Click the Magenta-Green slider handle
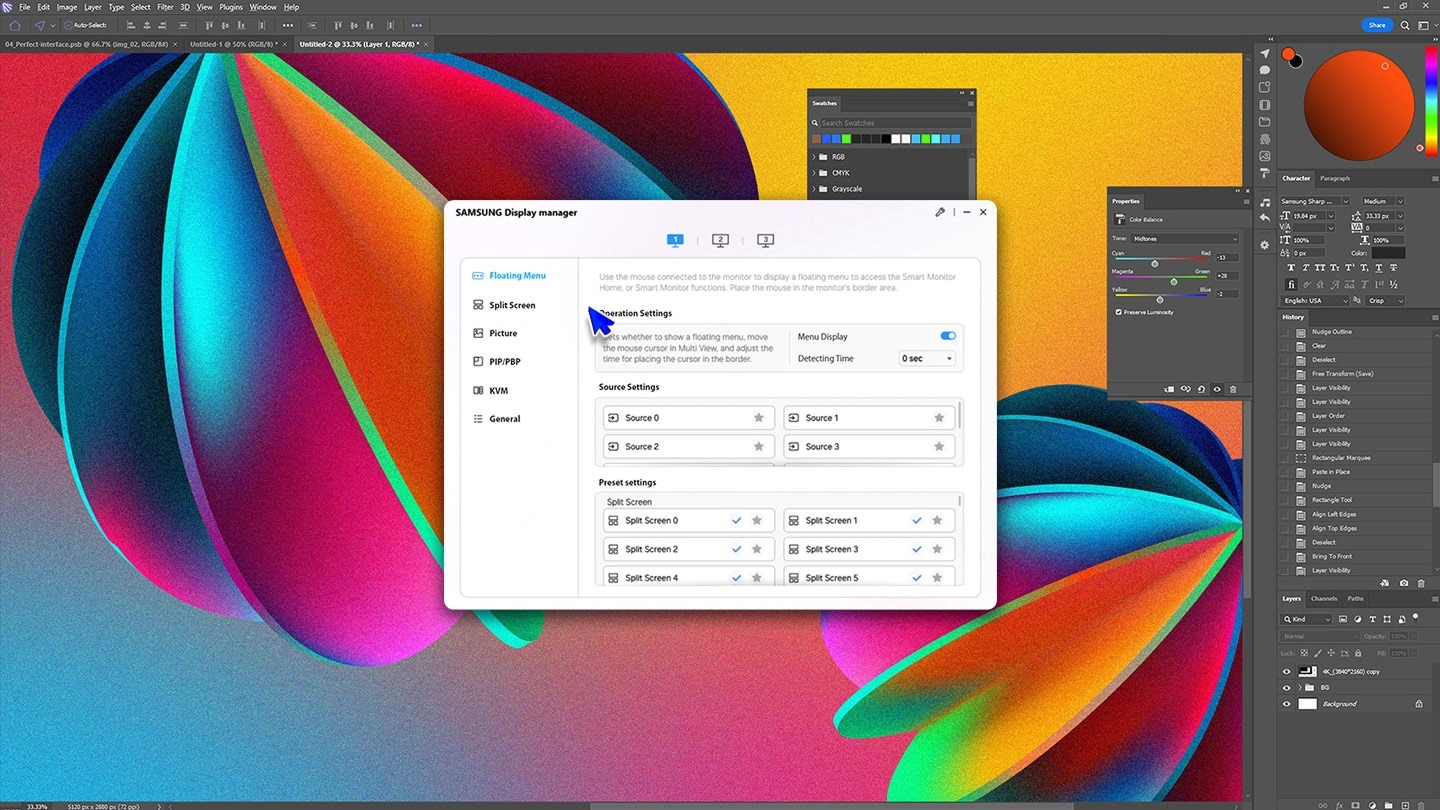This screenshot has width=1440, height=810. pyautogui.click(x=1174, y=282)
